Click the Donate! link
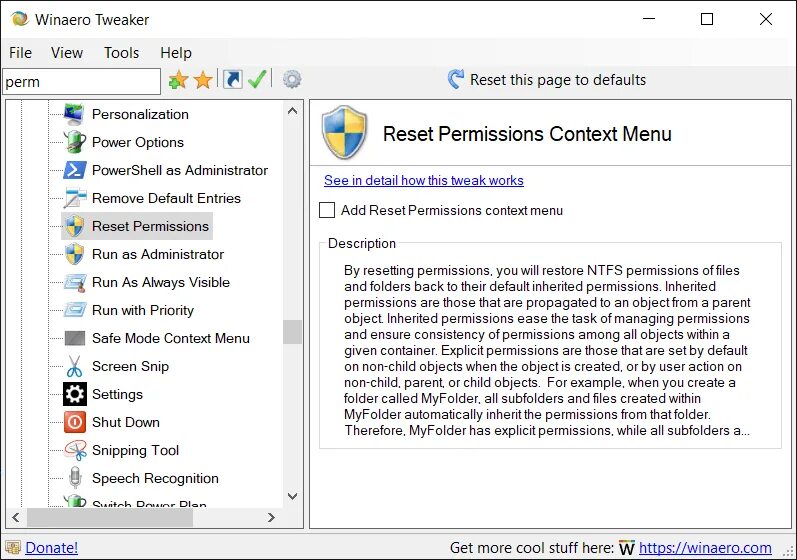797x560 pixels. click(x=51, y=548)
